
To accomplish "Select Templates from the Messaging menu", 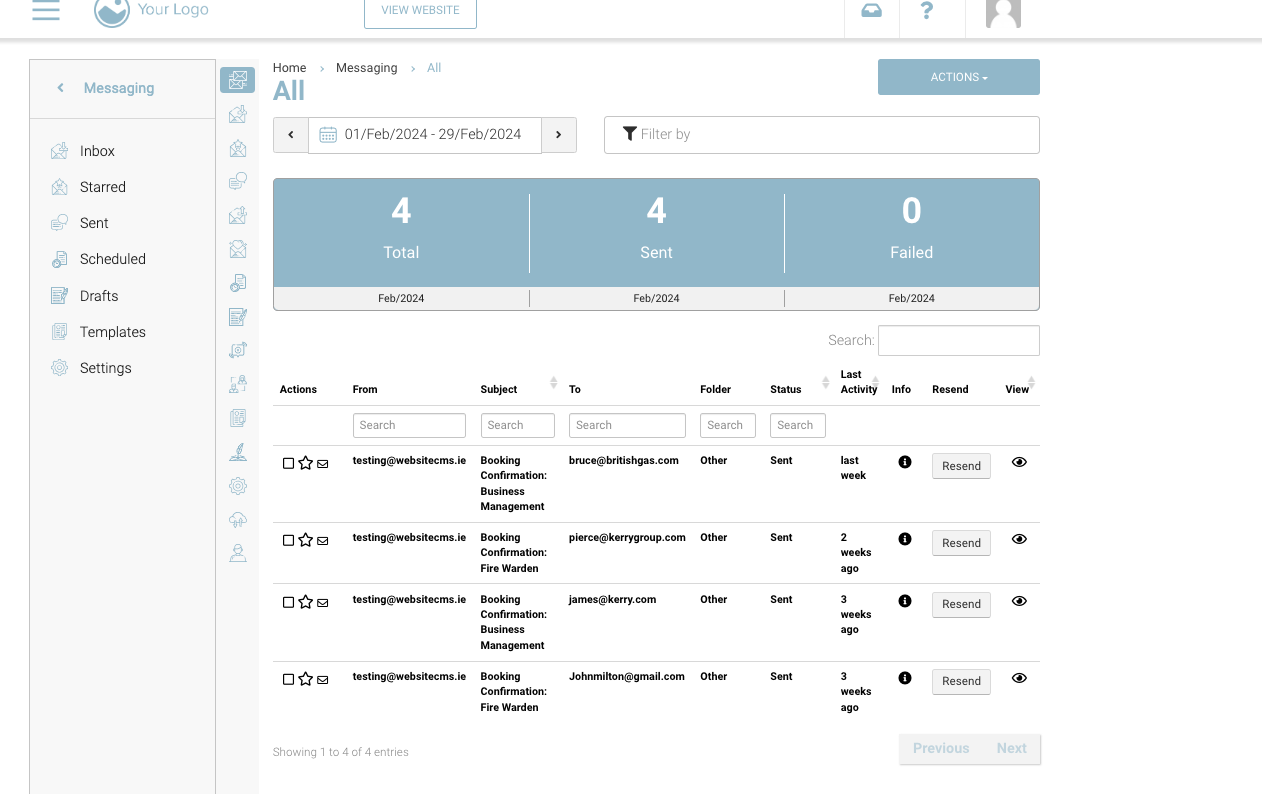I will (113, 332).
